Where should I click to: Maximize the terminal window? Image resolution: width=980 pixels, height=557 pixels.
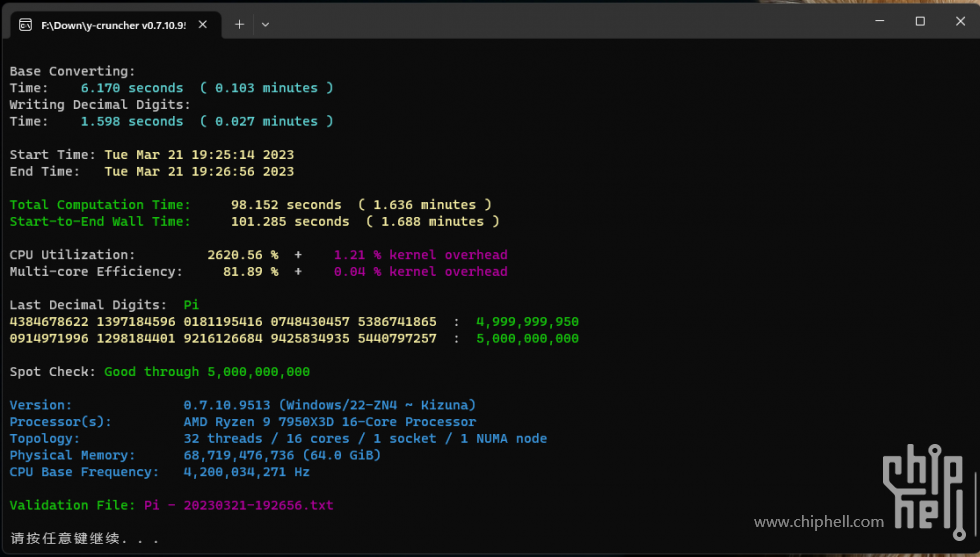point(920,21)
